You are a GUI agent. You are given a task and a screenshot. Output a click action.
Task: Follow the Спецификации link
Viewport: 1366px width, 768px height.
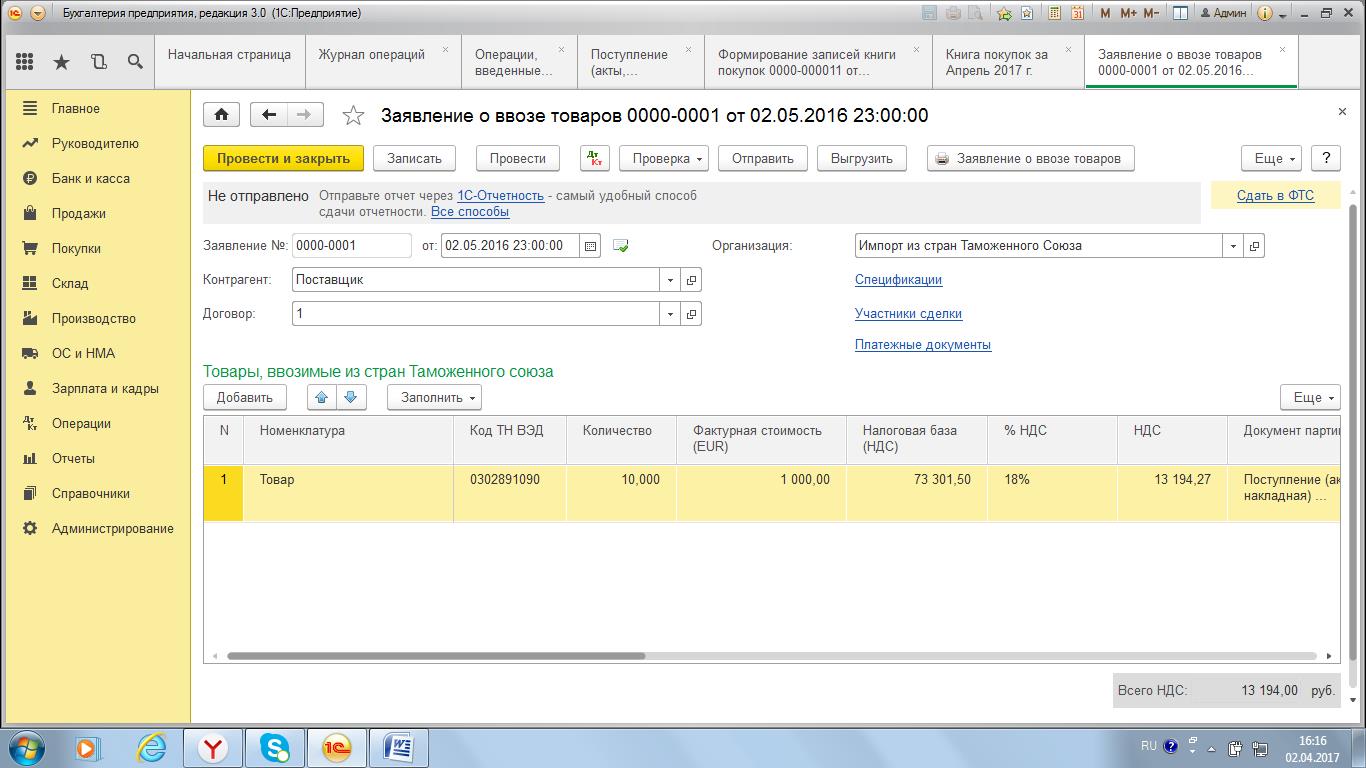[898, 280]
